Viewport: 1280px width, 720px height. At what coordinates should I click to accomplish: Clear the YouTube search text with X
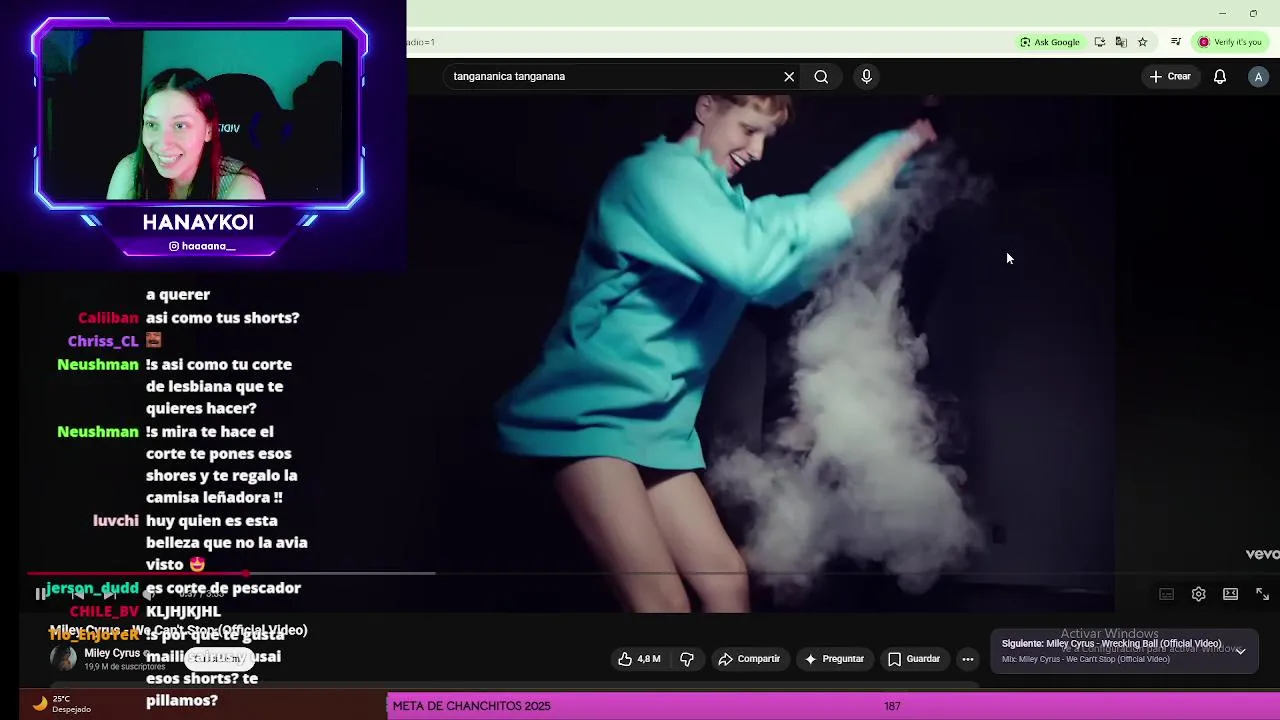click(789, 76)
